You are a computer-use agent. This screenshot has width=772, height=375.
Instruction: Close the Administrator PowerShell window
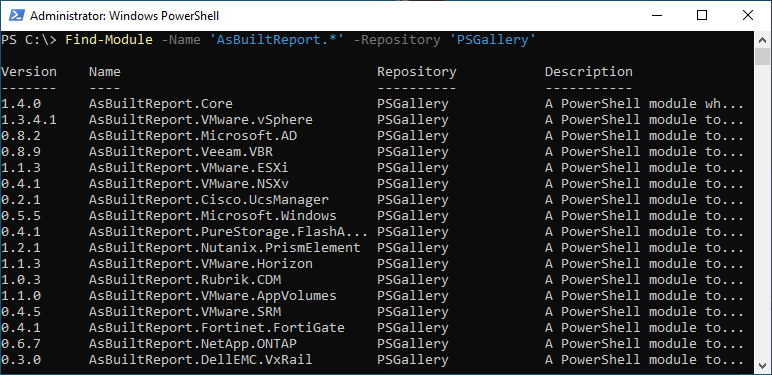[x=747, y=16]
